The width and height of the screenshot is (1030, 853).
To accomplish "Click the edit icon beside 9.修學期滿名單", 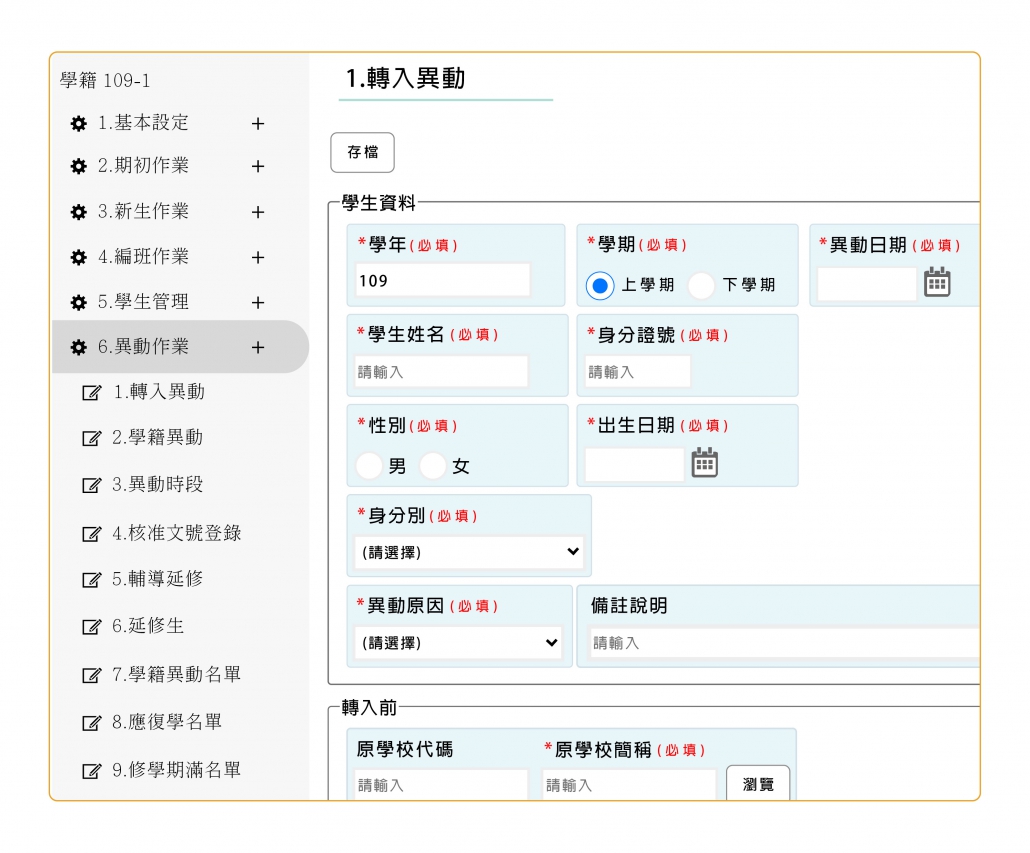I will tap(91, 770).
